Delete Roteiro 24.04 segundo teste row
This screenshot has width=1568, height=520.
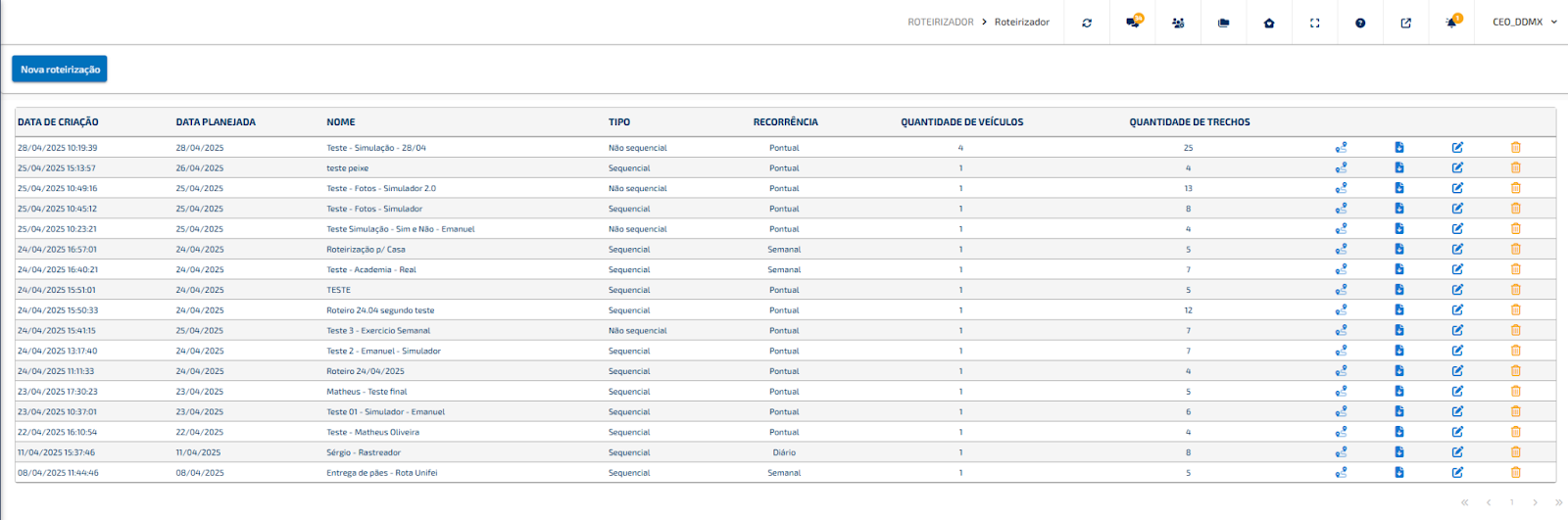(x=1516, y=310)
